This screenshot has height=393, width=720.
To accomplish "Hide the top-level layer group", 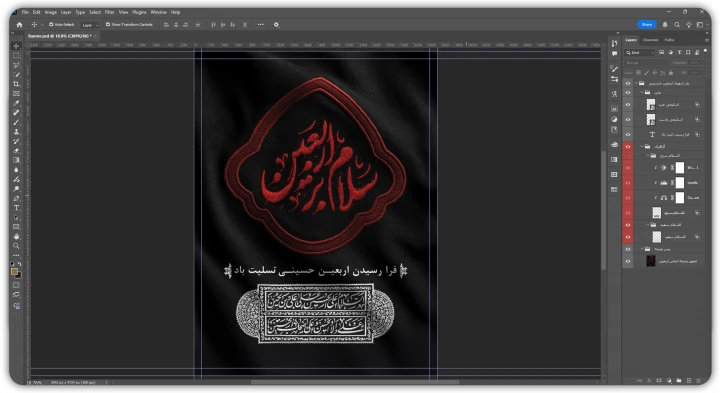I will (x=628, y=83).
